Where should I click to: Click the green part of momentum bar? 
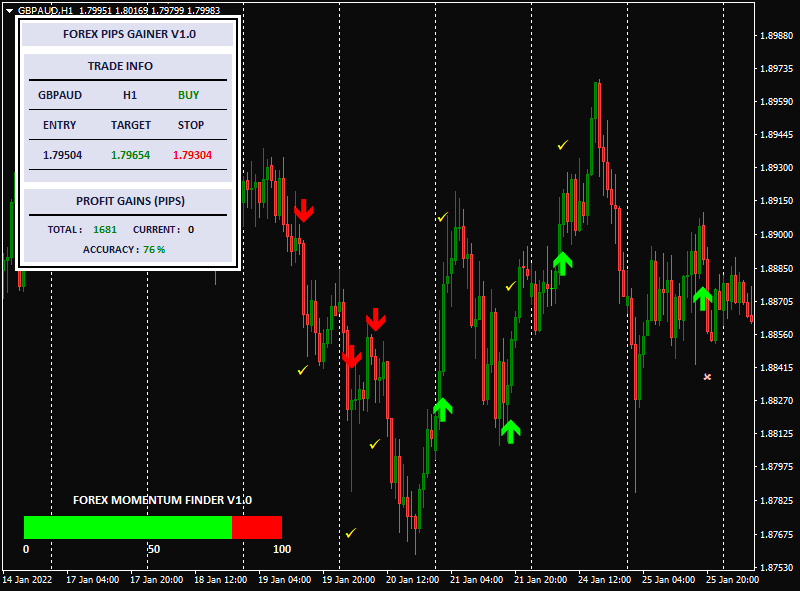(x=127, y=527)
